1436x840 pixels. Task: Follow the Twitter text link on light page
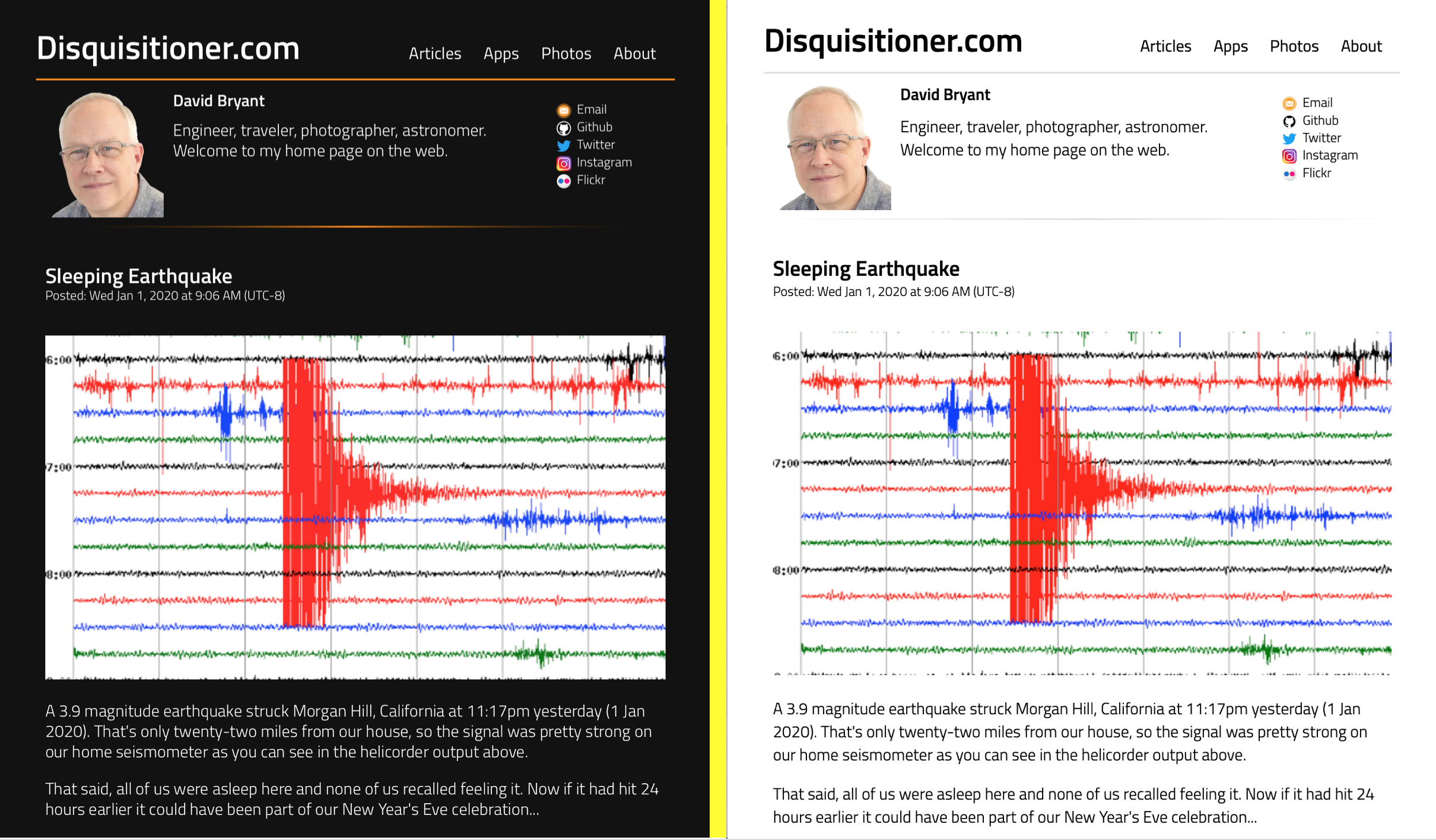pyautogui.click(x=1321, y=138)
